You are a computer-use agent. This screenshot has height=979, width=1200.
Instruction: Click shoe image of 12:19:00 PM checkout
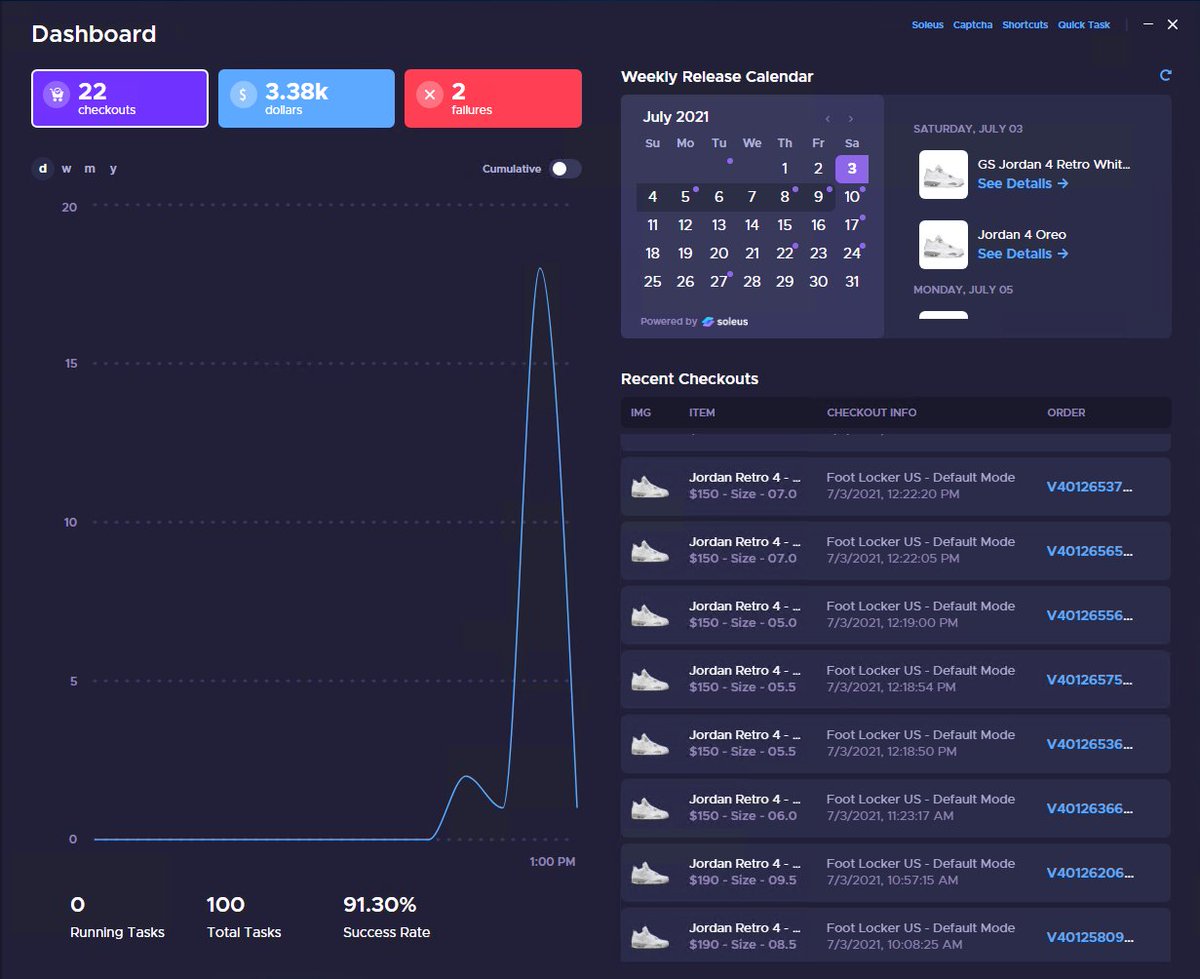(x=650, y=615)
